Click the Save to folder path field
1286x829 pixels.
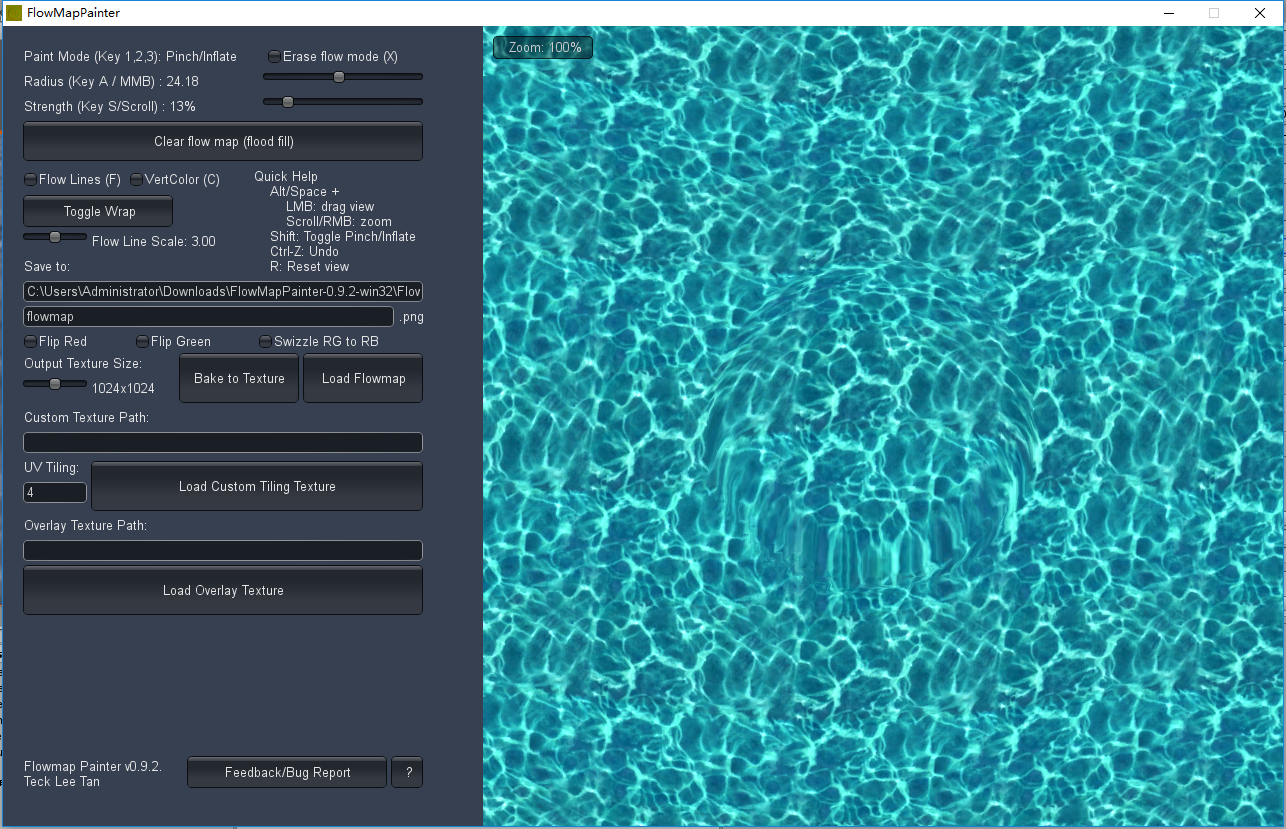[x=223, y=292]
